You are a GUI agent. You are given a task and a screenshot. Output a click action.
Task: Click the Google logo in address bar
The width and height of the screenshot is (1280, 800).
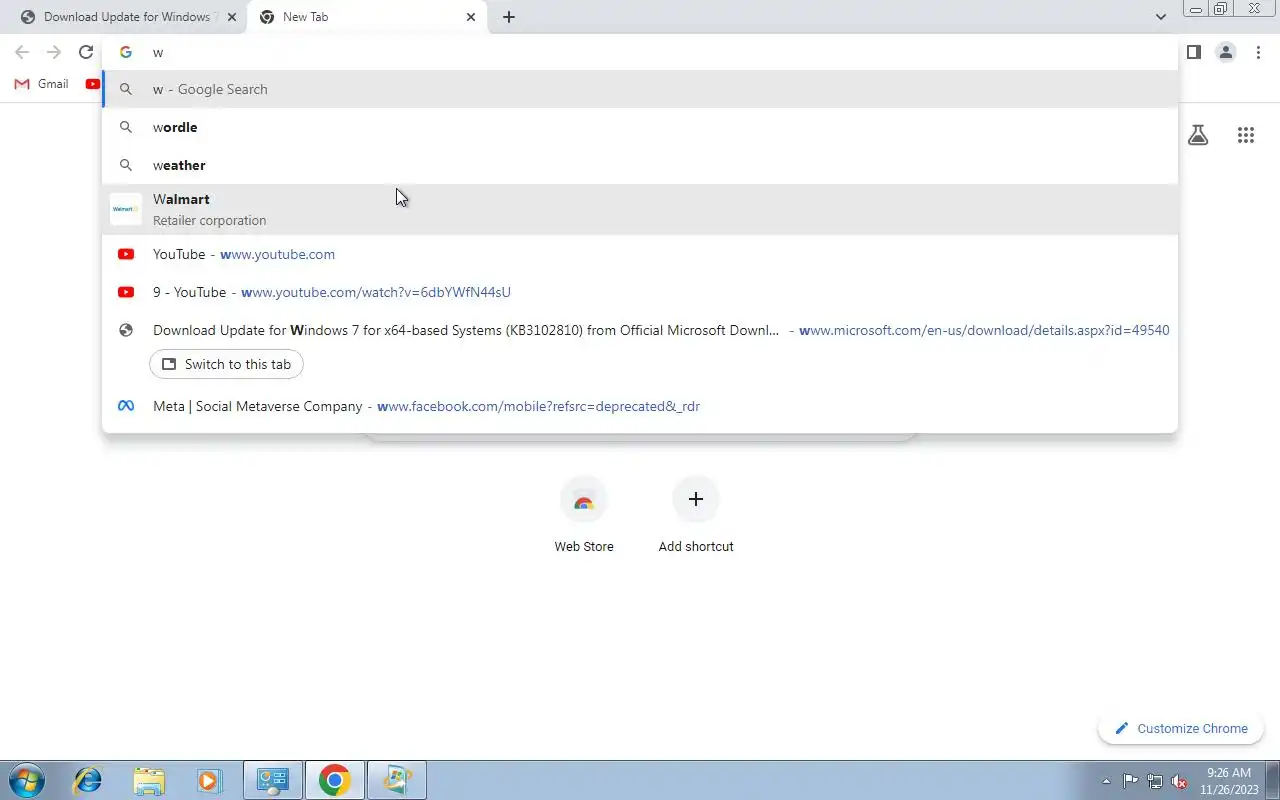(x=126, y=52)
